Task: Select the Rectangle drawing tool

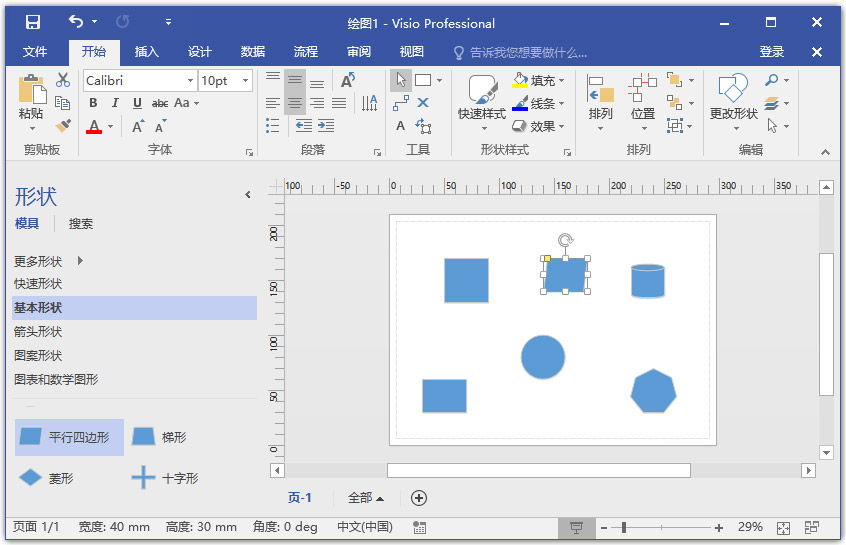Action: [423, 80]
